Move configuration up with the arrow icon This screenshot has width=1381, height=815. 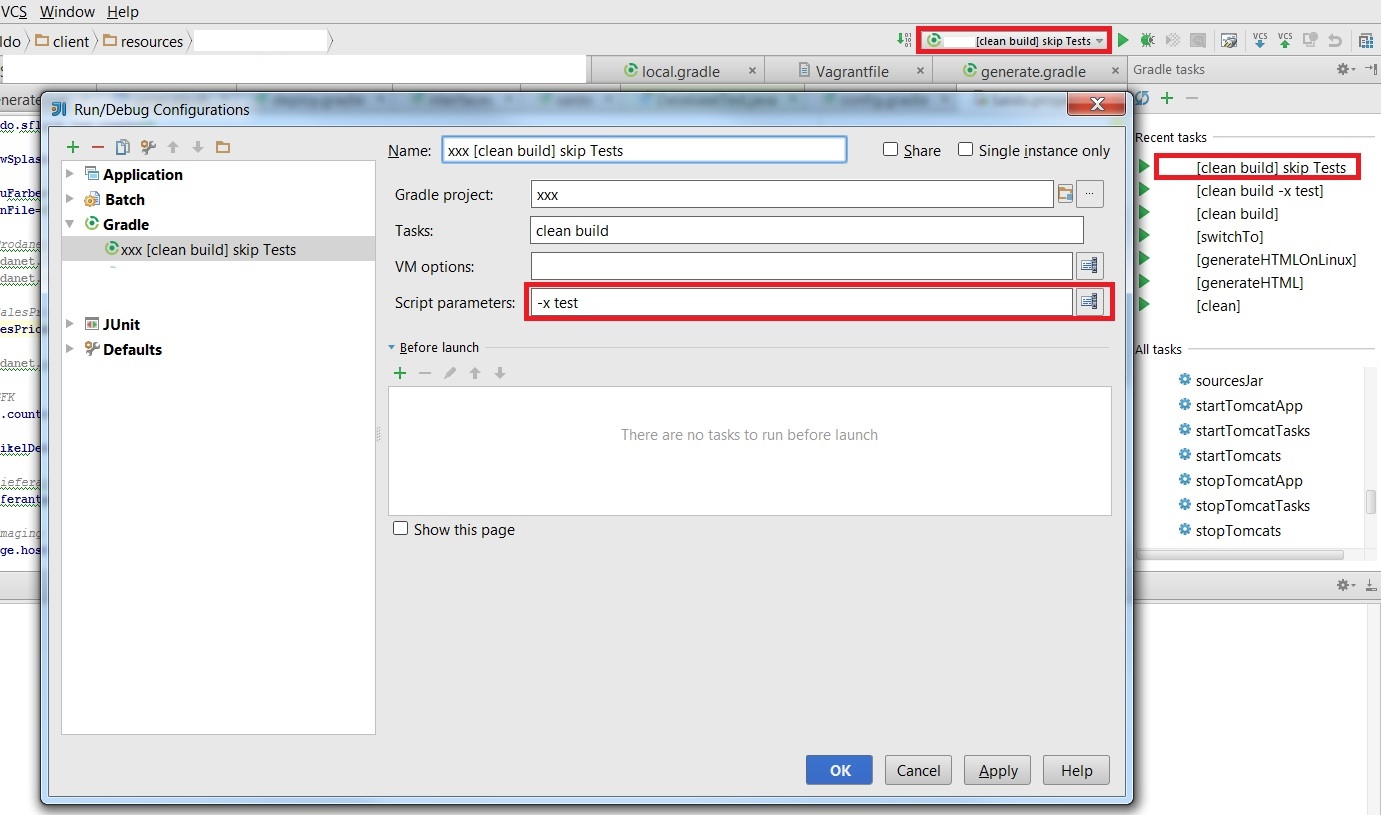[x=173, y=147]
